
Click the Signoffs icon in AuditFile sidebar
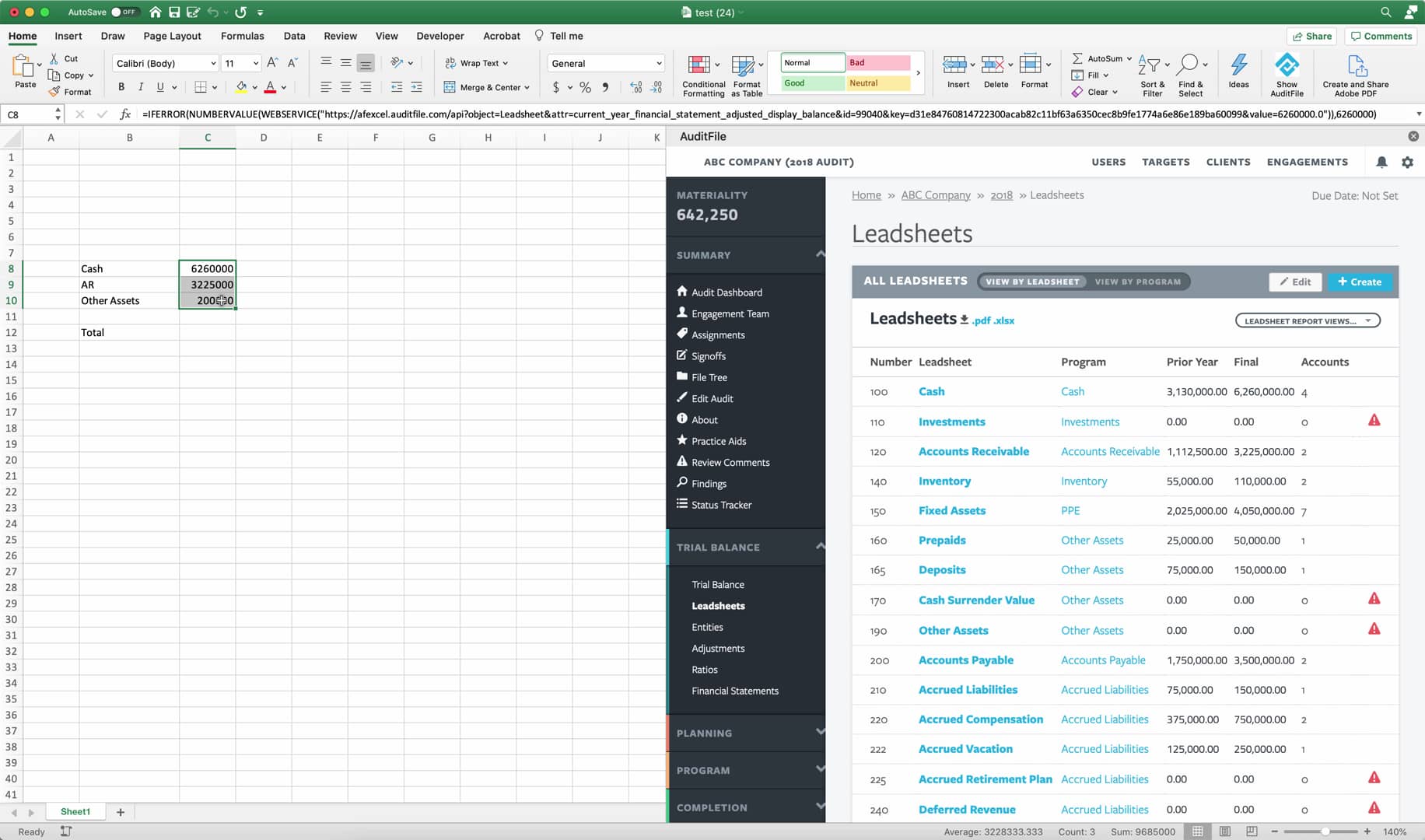click(681, 355)
